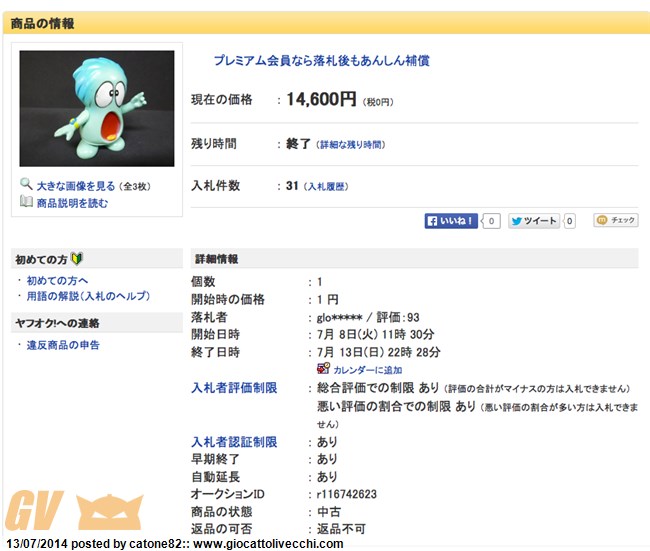Viewport: 650px width, 551px height.
Task: Open the 入札者評価制限 link
Action: 234,388
